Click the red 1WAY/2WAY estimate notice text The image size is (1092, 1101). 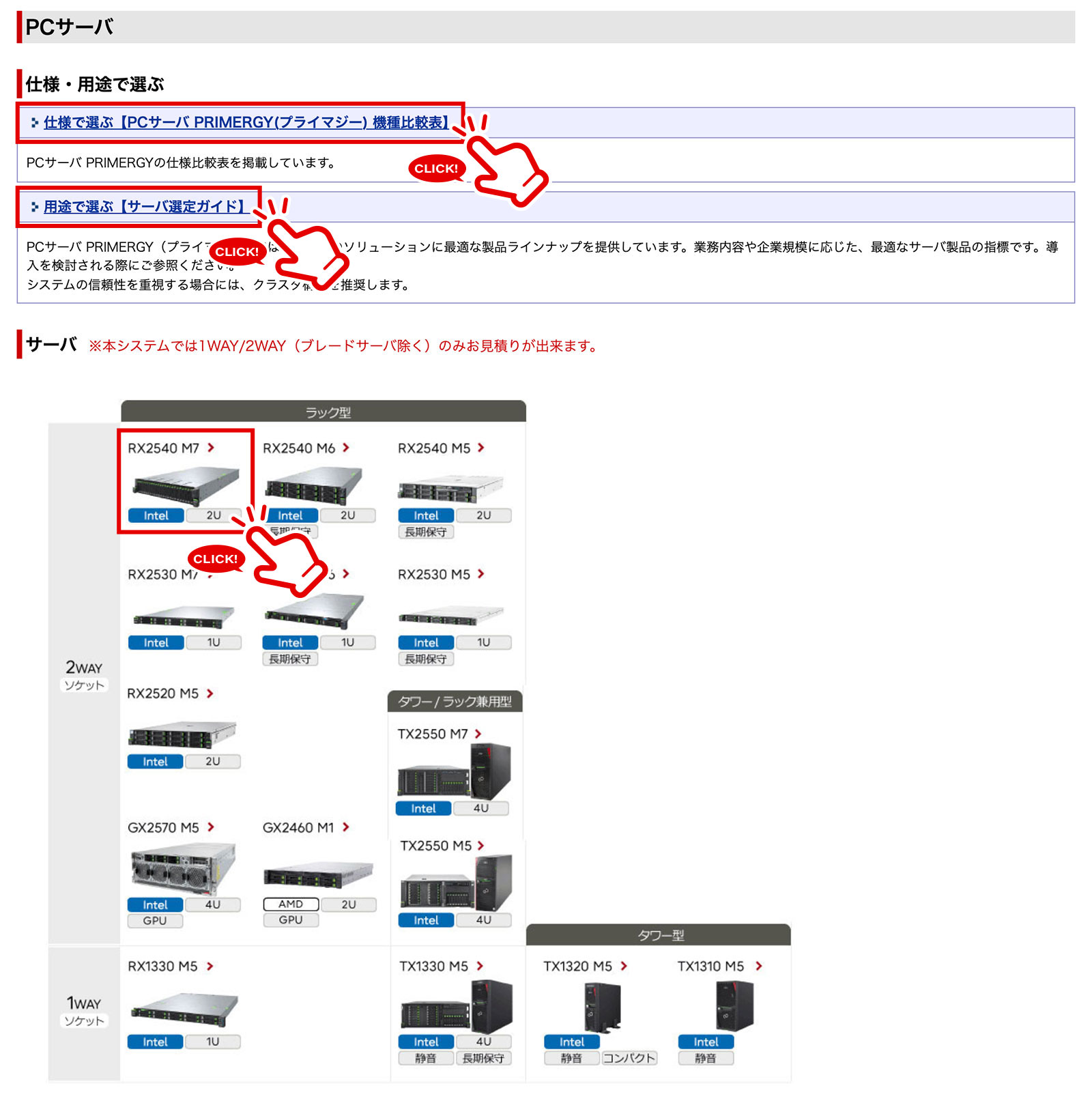[343, 346]
